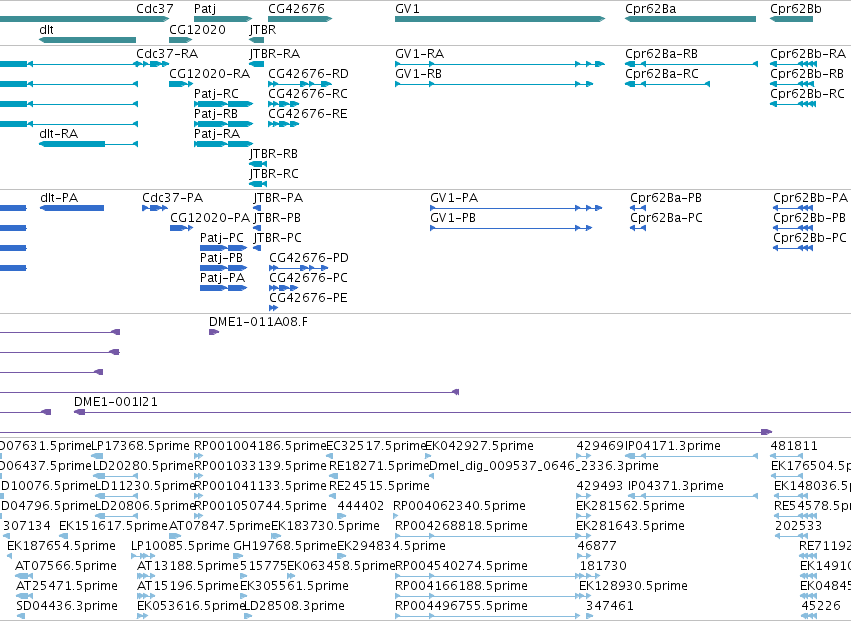Click the Cpr62Bb-PA protein label
The width and height of the screenshot is (851, 621).
pos(810,198)
